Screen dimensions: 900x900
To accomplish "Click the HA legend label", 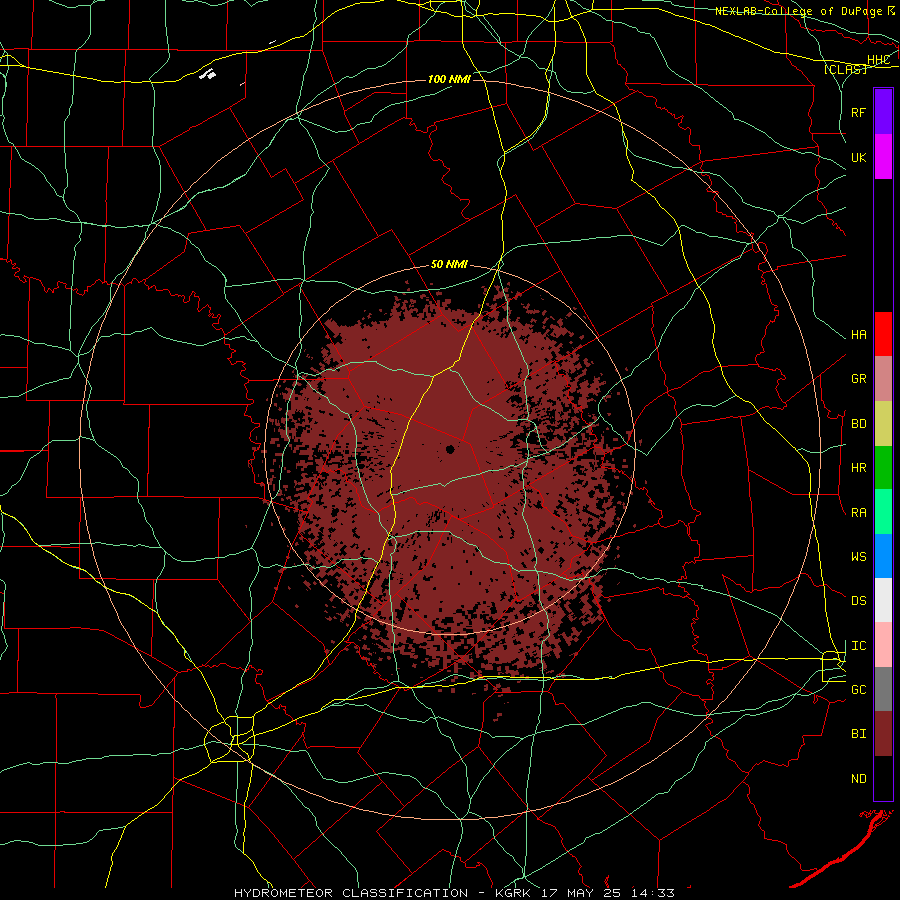I will pos(859,334).
